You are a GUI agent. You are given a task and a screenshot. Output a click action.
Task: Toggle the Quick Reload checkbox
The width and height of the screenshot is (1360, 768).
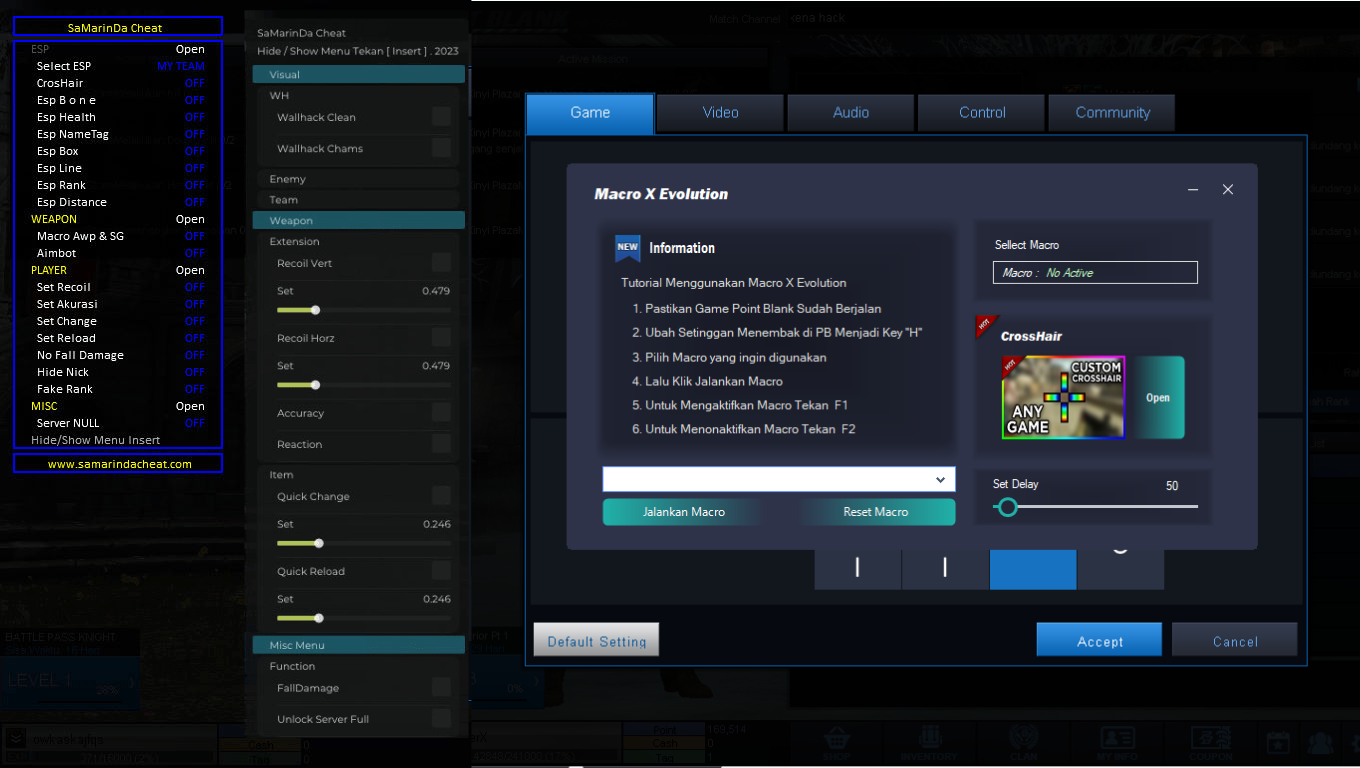coord(441,571)
